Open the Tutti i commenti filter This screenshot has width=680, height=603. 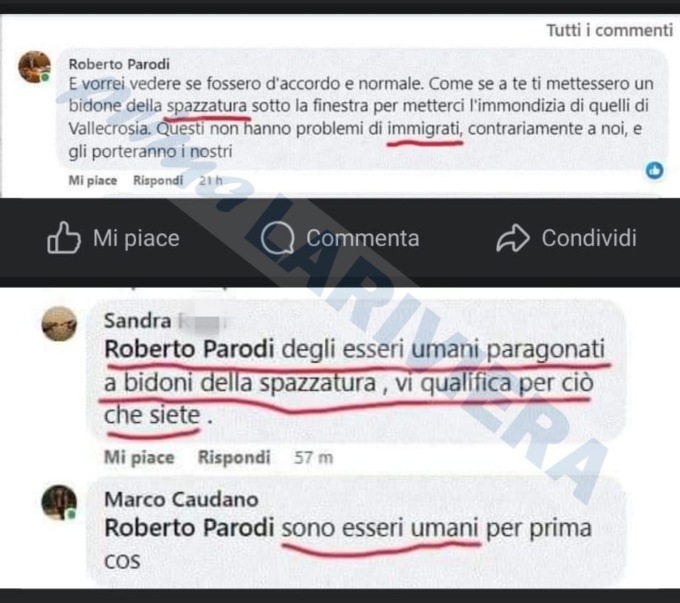point(609,30)
